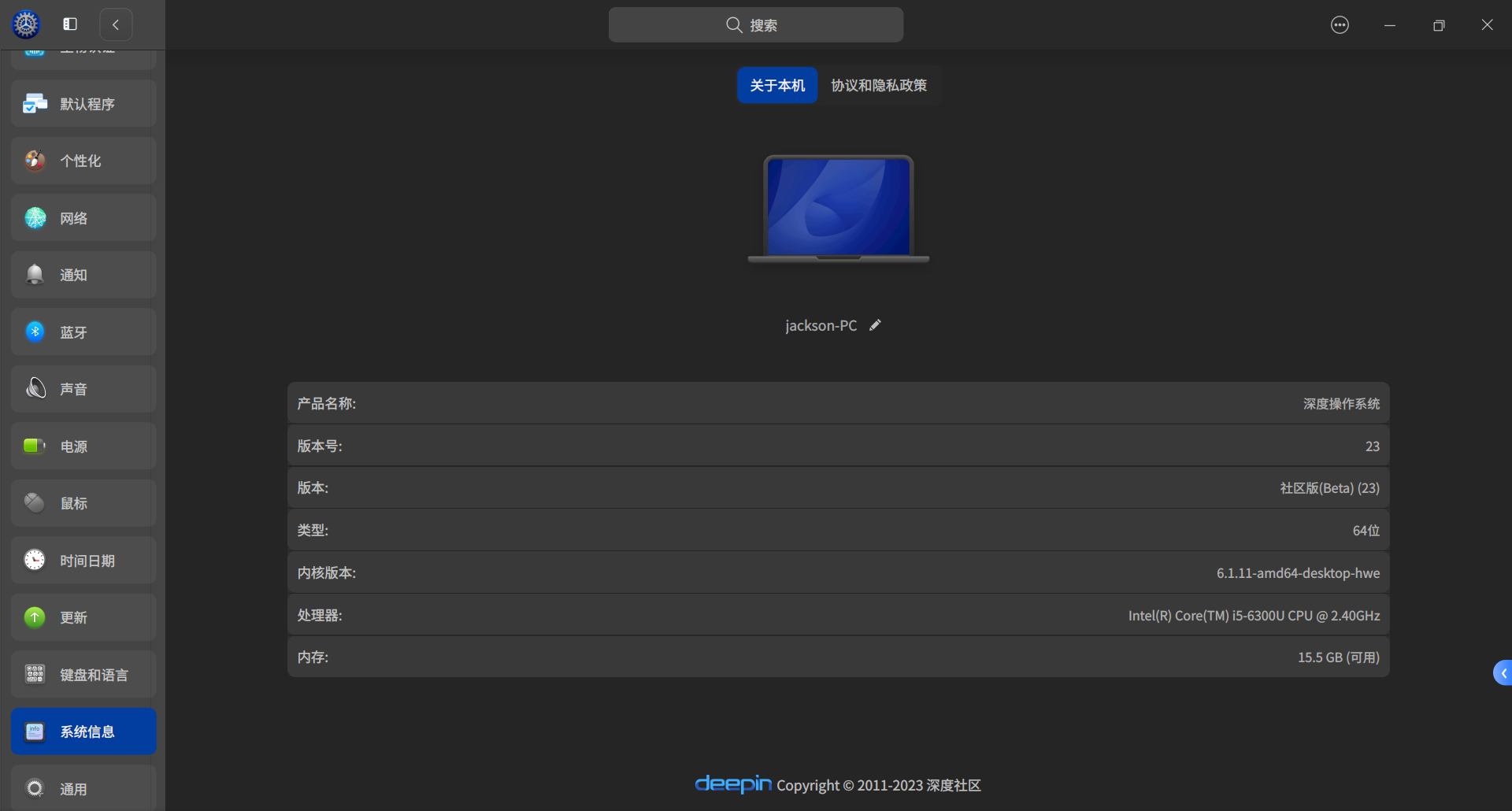
Task: Open the 网络 network settings
Action: pyautogui.click(x=83, y=217)
